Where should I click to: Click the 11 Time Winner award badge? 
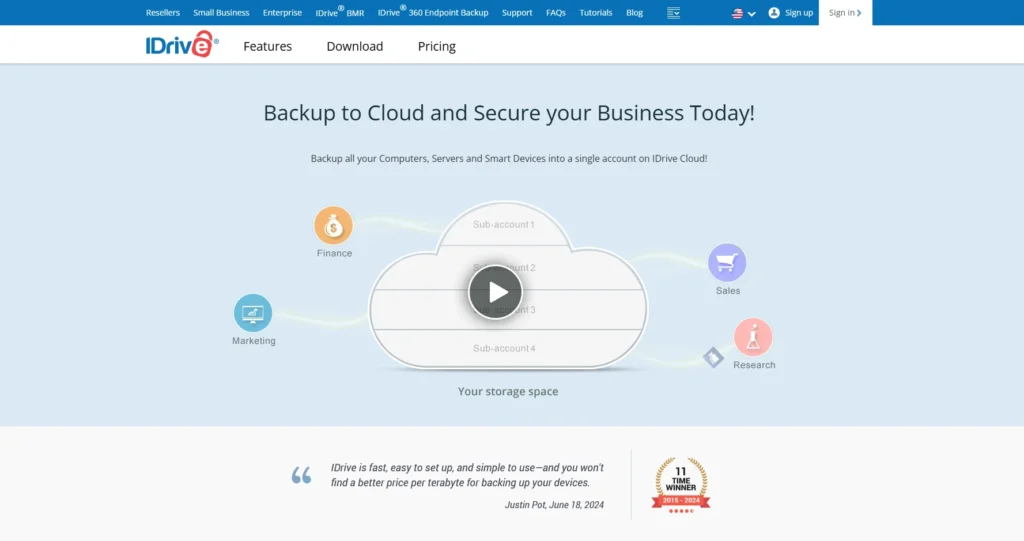(681, 484)
